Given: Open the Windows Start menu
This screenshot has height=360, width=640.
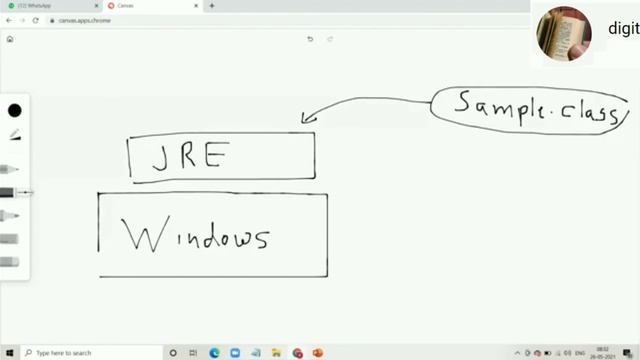Looking at the screenshot, I should [10, 353].
